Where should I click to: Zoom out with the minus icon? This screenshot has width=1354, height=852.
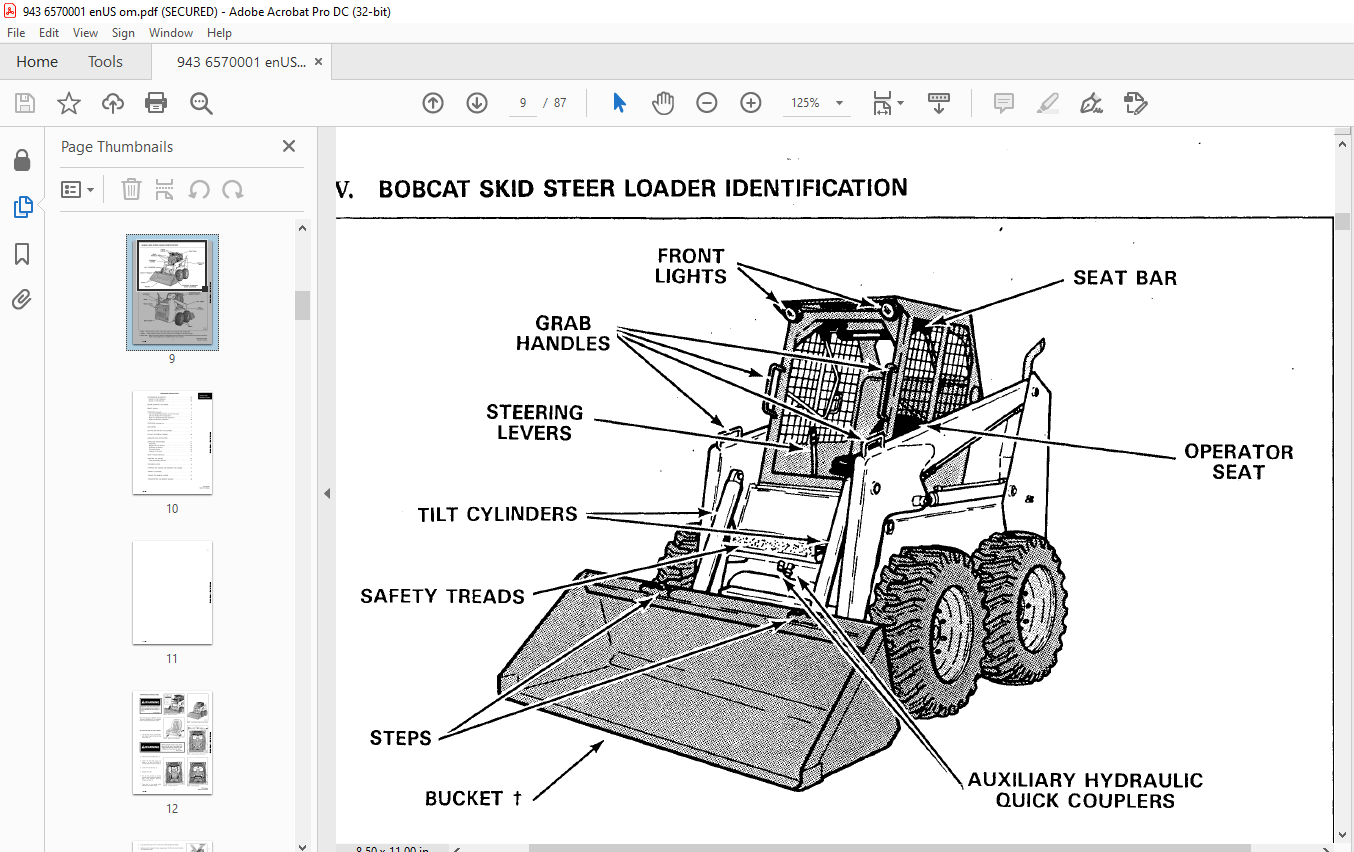(707, 103)
